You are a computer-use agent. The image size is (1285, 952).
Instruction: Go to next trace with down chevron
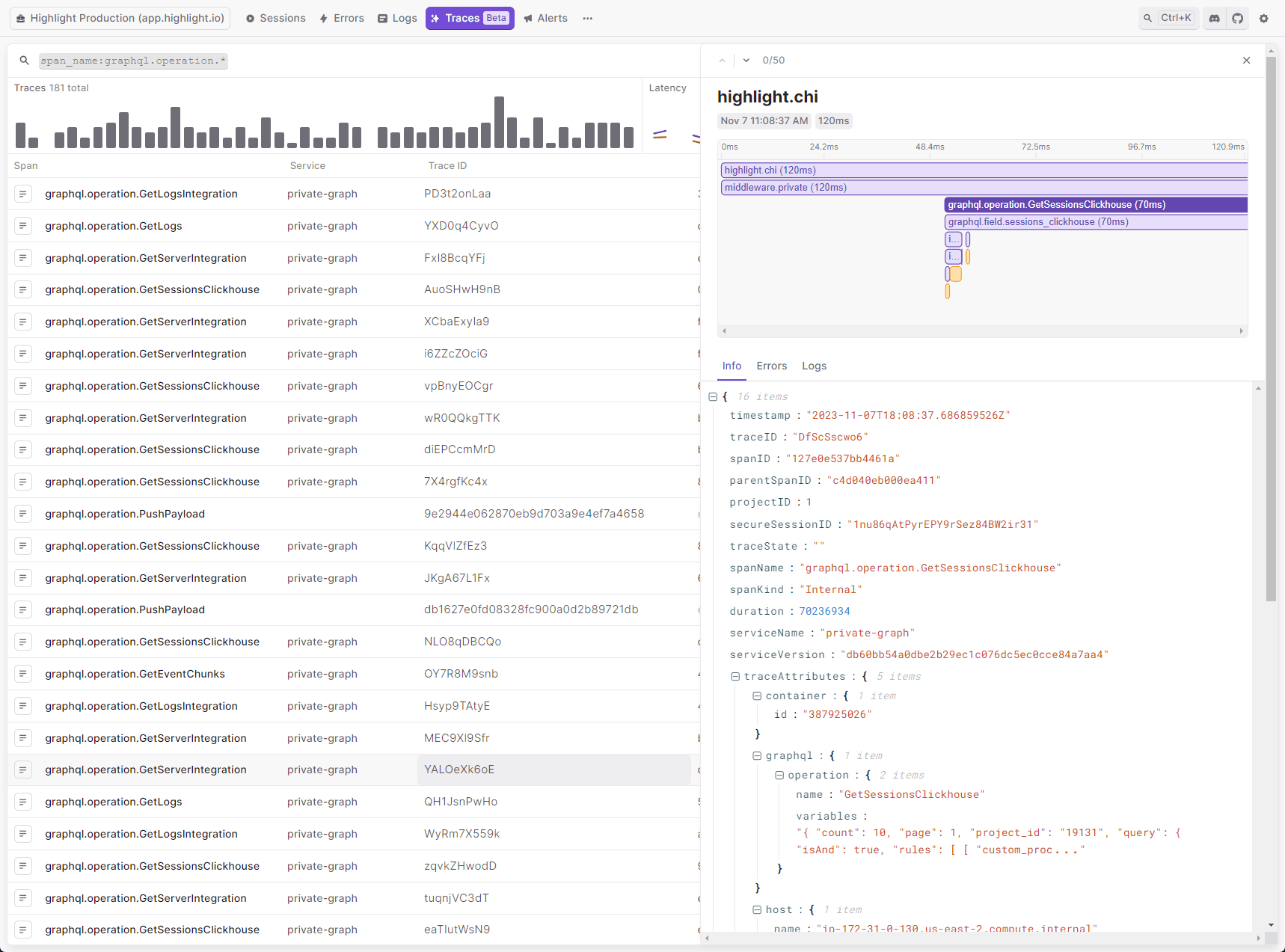(746, 61)
